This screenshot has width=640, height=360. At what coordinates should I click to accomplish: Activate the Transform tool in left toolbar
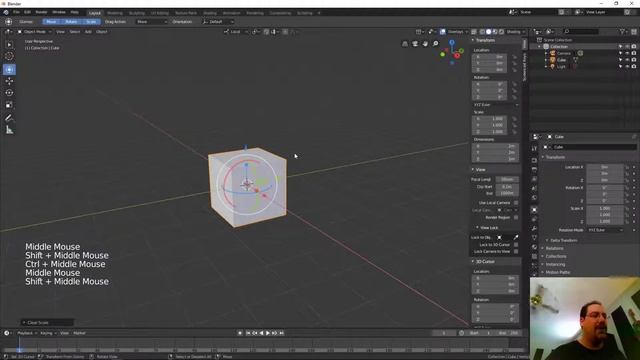tap(9, 69)
